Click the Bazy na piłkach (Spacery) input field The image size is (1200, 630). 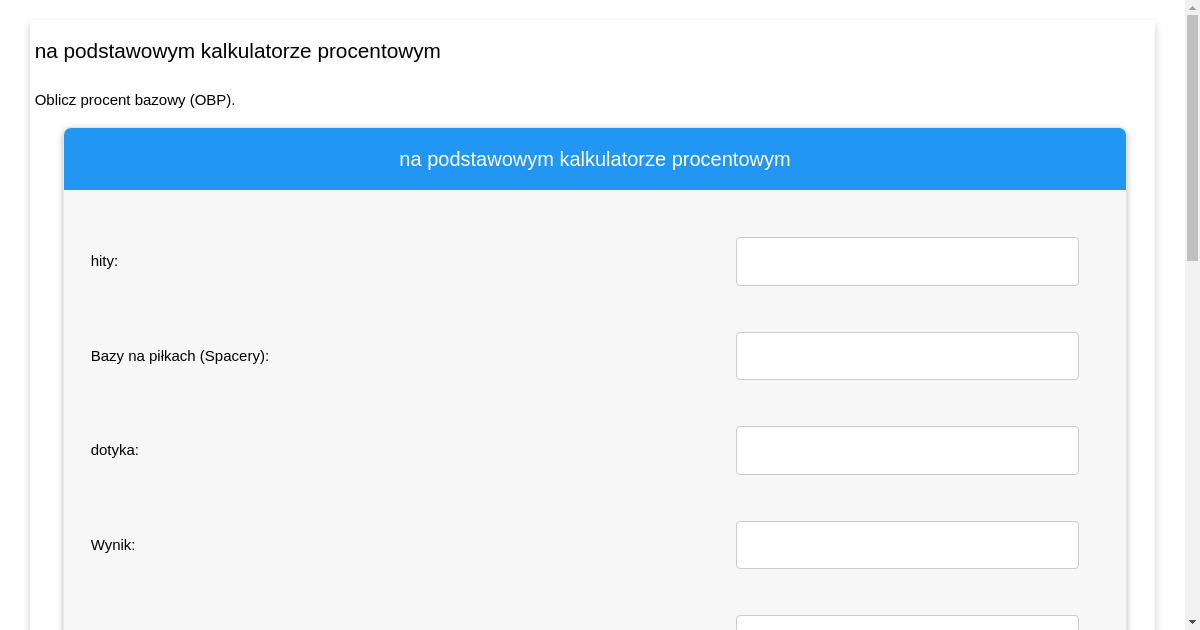coord(906,355)
